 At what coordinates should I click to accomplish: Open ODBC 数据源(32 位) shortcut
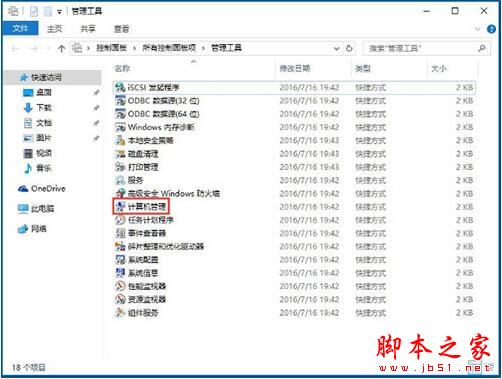[x=294, y=101]
